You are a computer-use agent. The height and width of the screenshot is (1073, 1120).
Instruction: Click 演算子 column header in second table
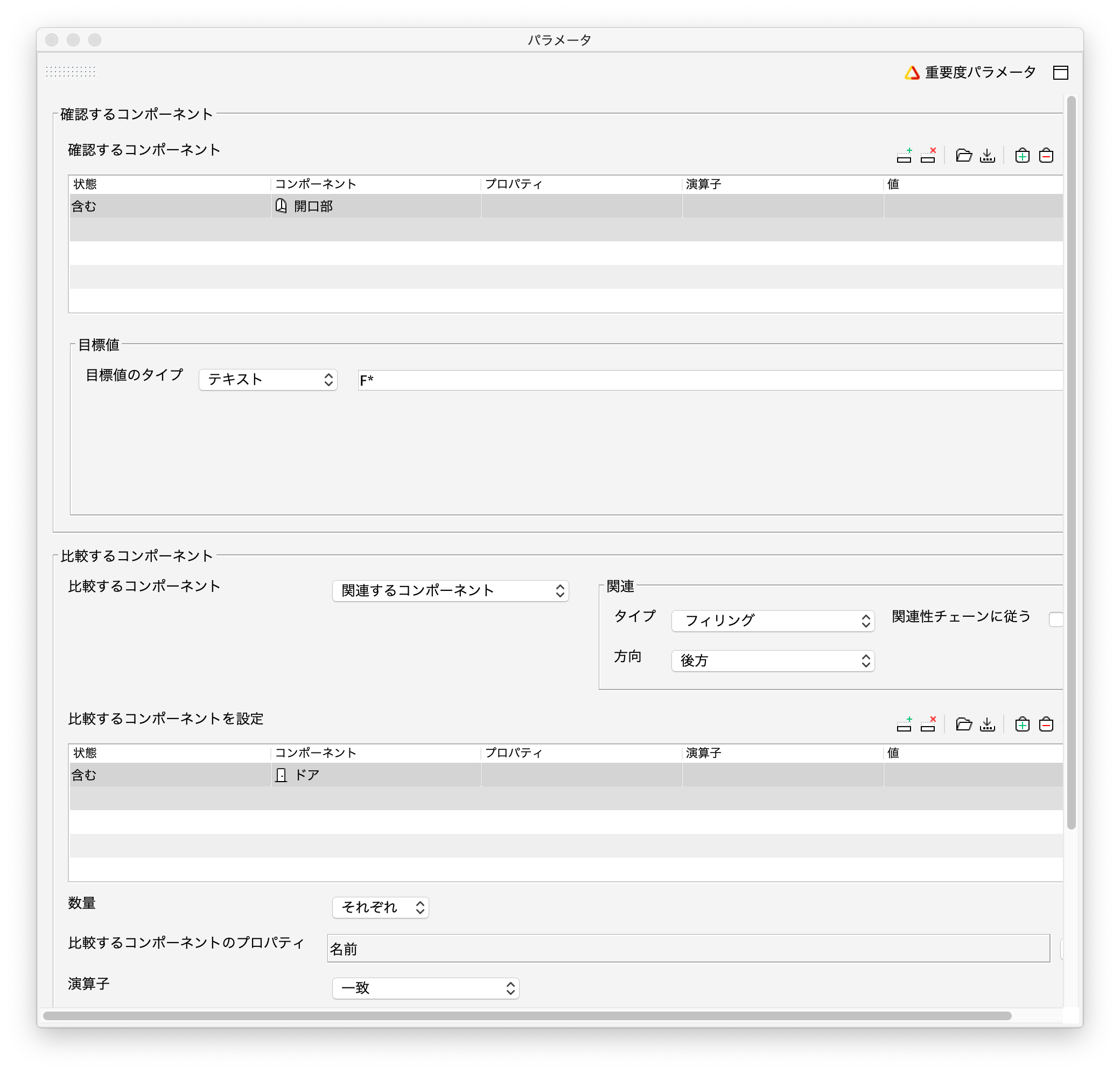click(783, 754)
